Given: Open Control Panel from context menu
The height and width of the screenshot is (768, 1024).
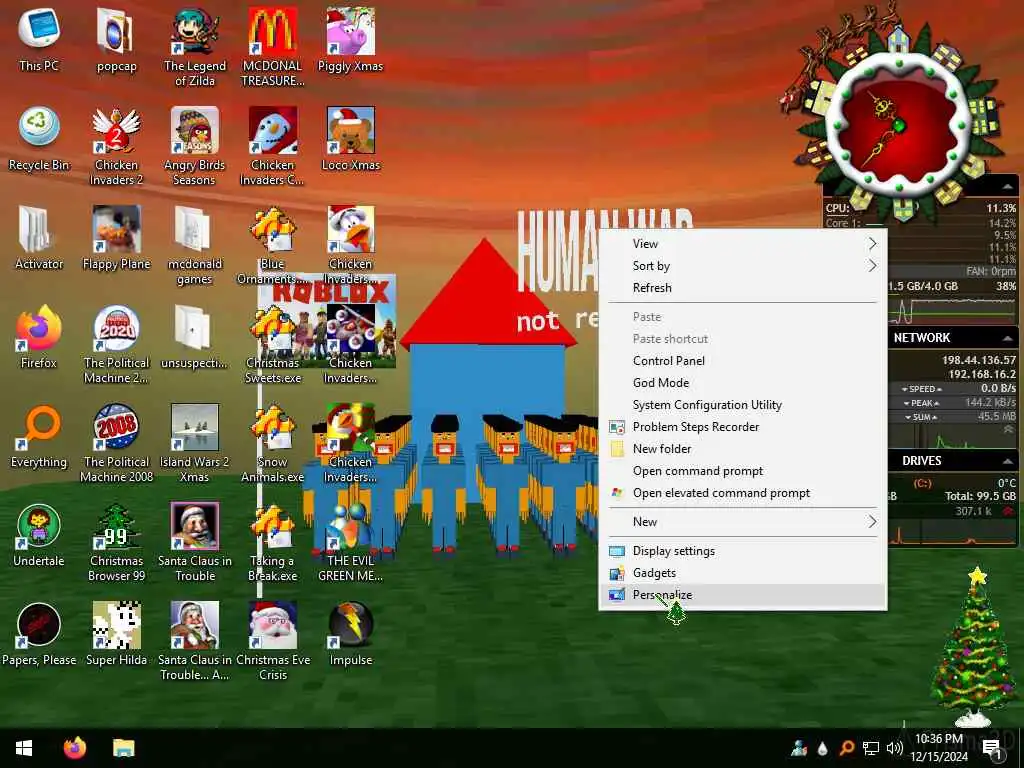Looking at the screenshot, I should [743, 360].
